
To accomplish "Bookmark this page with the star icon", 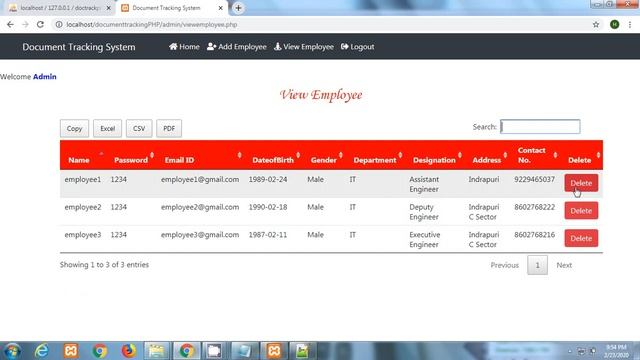I will pyautogui.click(x=596, y=24).
